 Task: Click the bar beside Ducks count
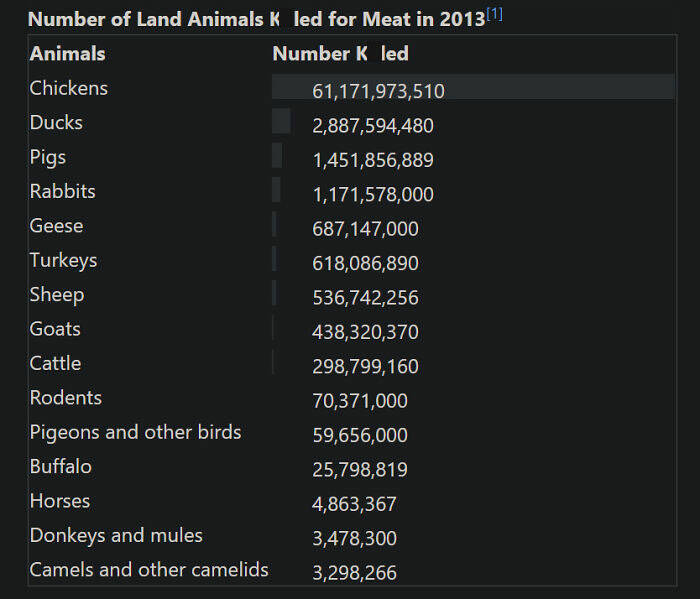pos(281,122)
